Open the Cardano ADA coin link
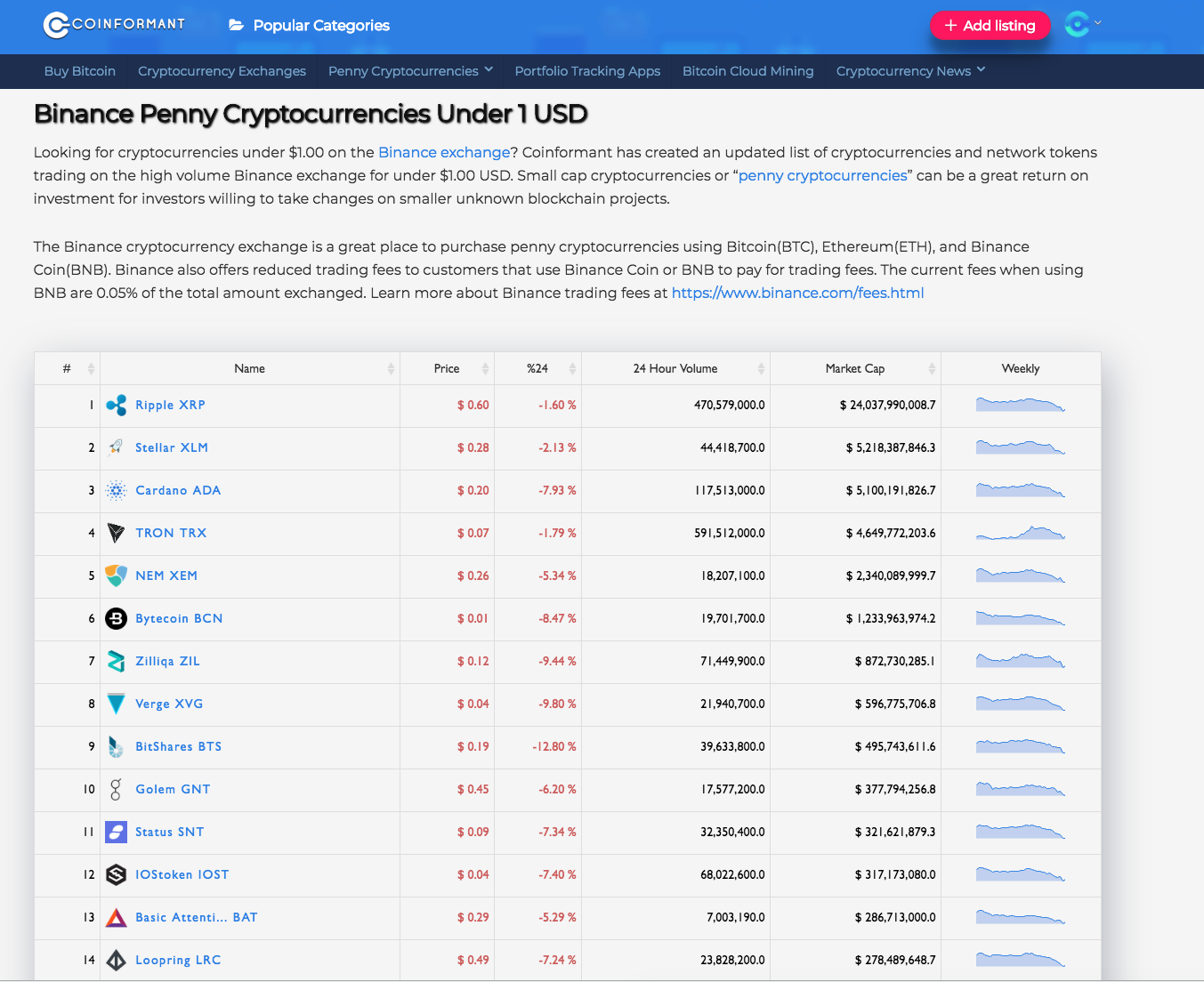Screen dimensions: 1204x982 pyautogui.click(x=178, y=490)
